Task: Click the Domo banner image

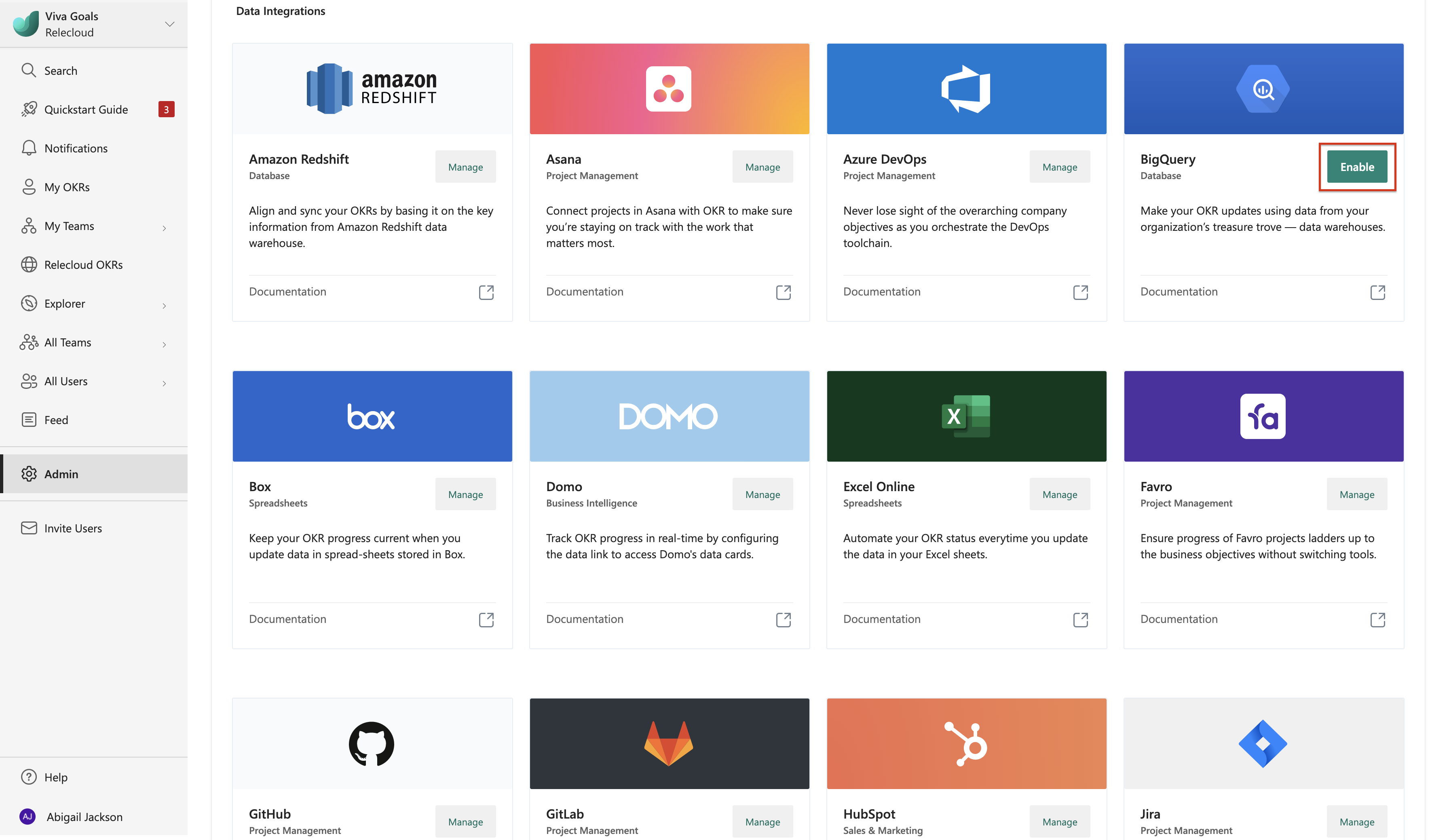Action: (670, 416)
